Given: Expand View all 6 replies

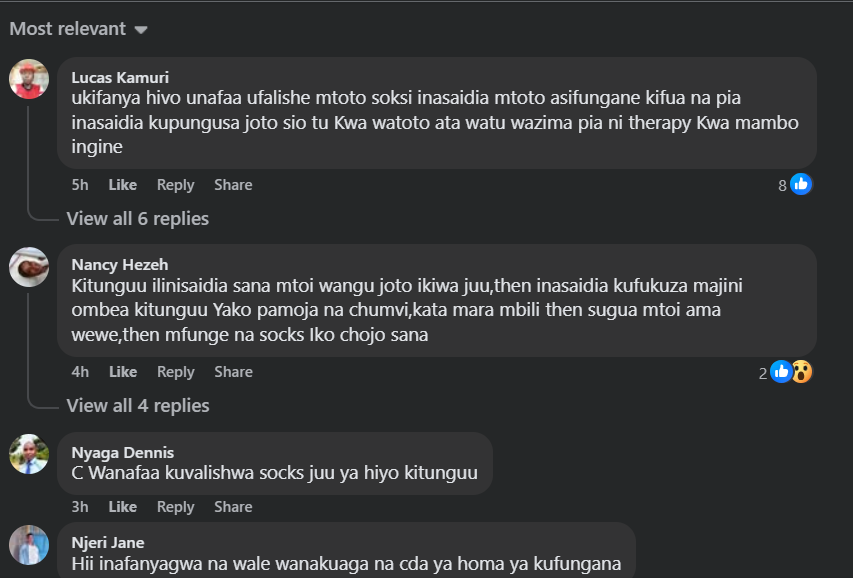Looking at the screenshot, I should pyautogui.click(x=137, y=218).
